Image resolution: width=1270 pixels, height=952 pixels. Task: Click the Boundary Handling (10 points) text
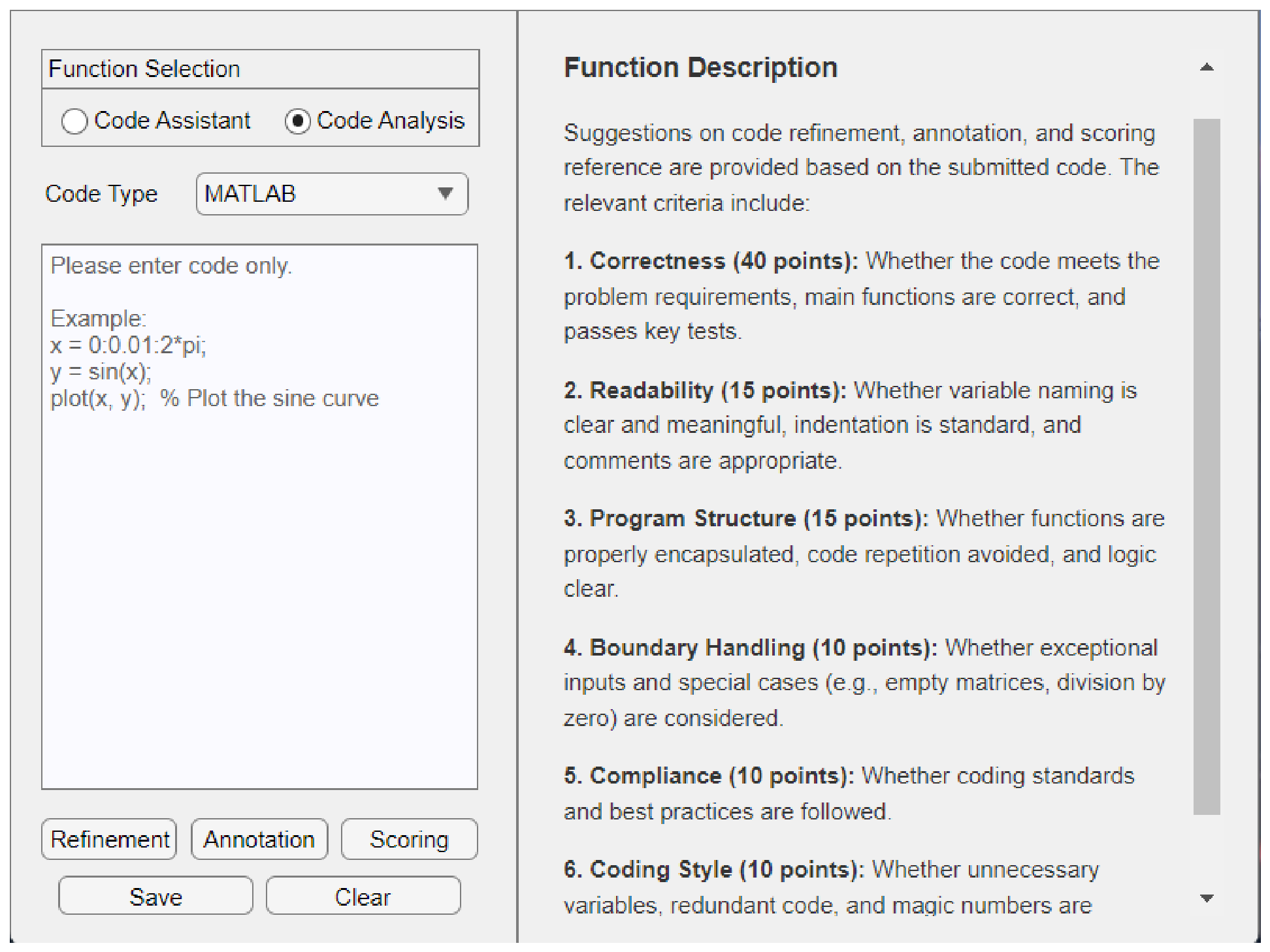751,648
